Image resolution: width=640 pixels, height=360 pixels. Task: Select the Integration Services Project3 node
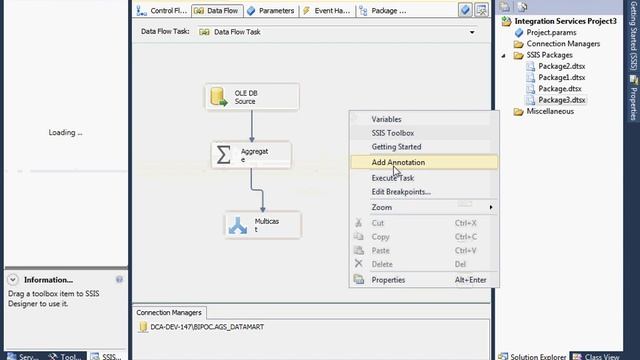click(x=565, y=21)
